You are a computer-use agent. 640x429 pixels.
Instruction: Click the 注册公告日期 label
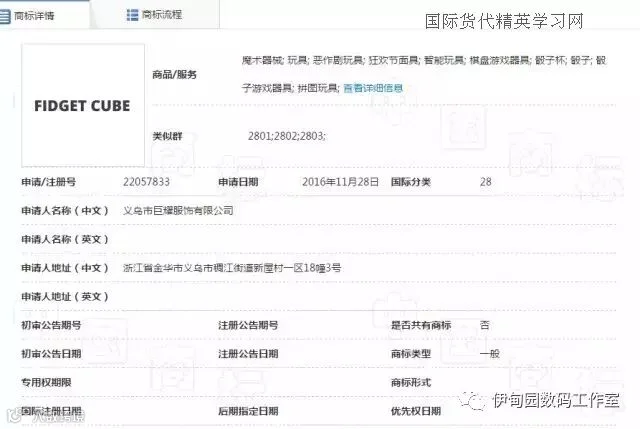tap(248, 353)
